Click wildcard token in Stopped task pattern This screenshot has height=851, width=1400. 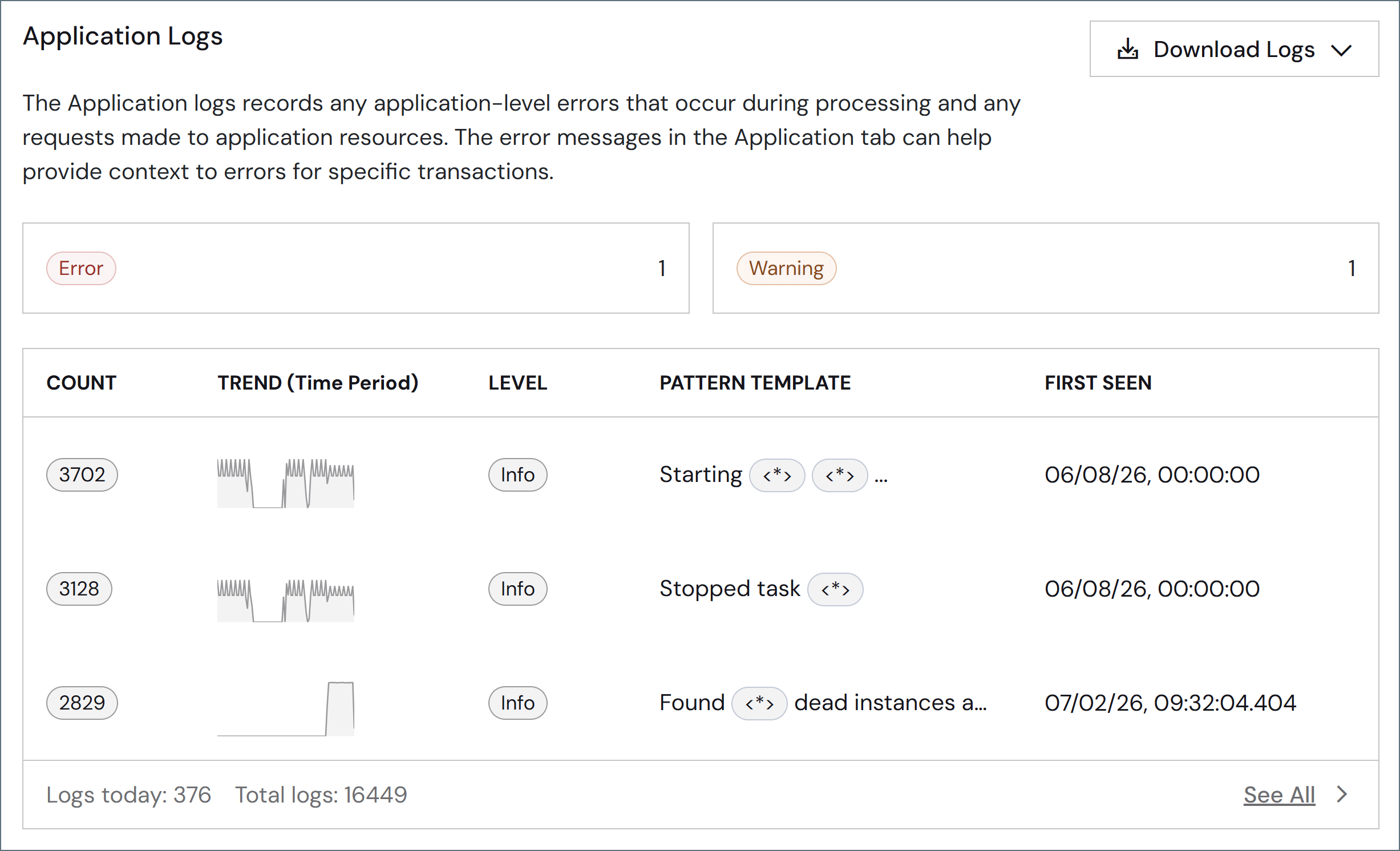click(x=835, y=589)
